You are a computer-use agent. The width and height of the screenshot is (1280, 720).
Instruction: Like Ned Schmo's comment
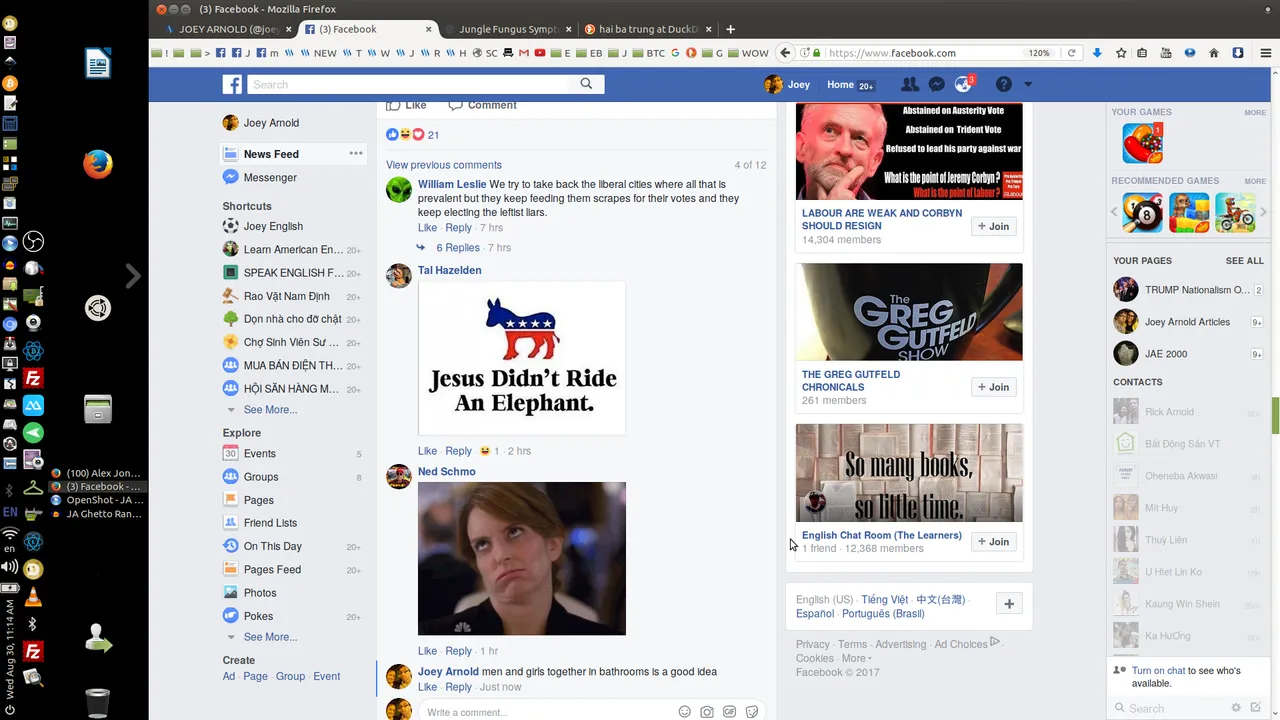427,651
